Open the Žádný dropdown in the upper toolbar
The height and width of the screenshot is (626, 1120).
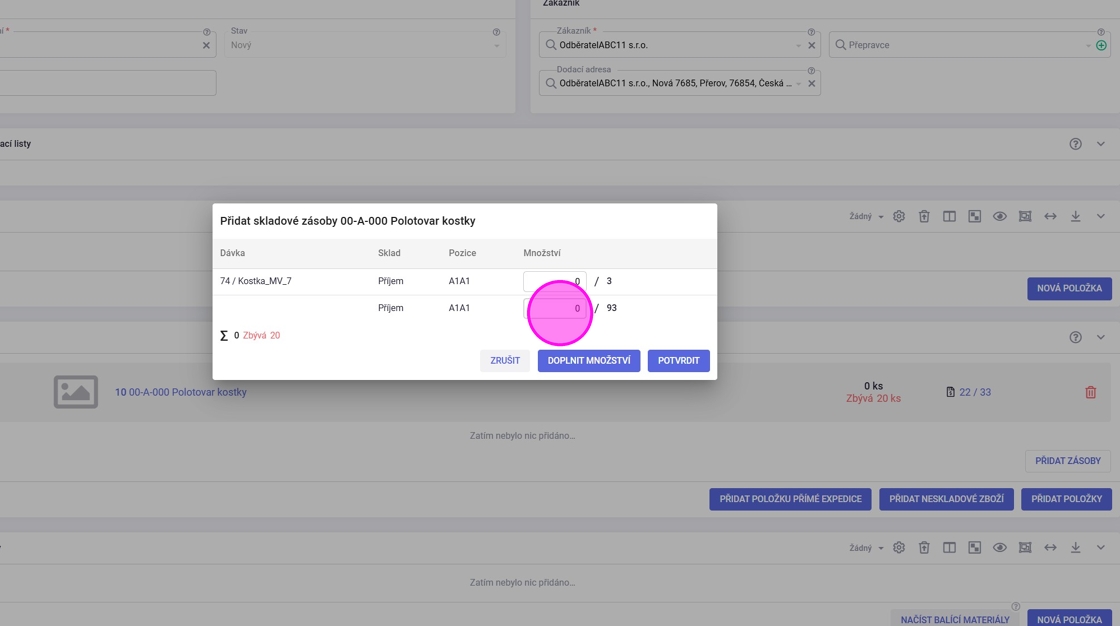coord(866,216)
